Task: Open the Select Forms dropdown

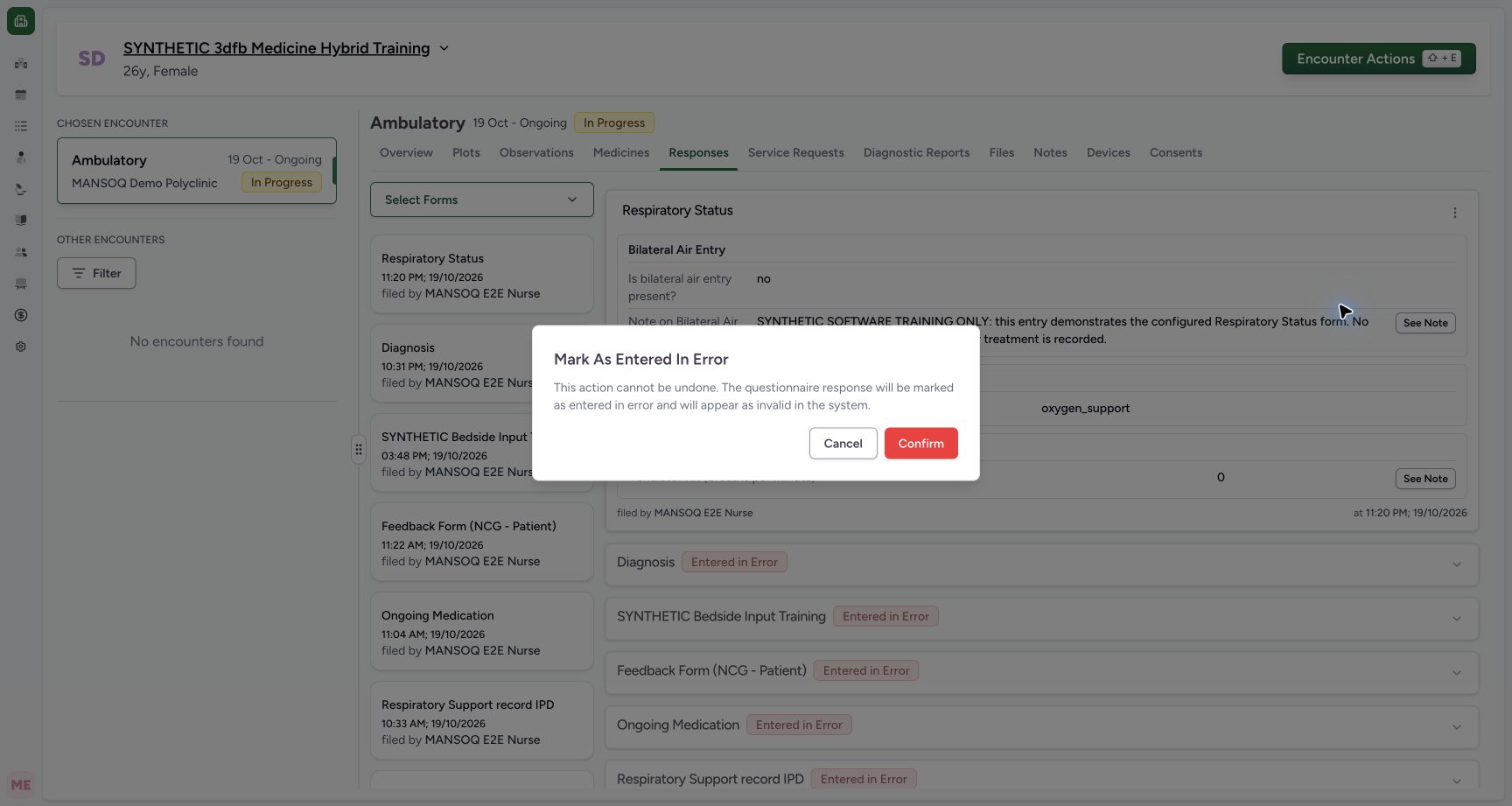Action: [x=481, y=200]
